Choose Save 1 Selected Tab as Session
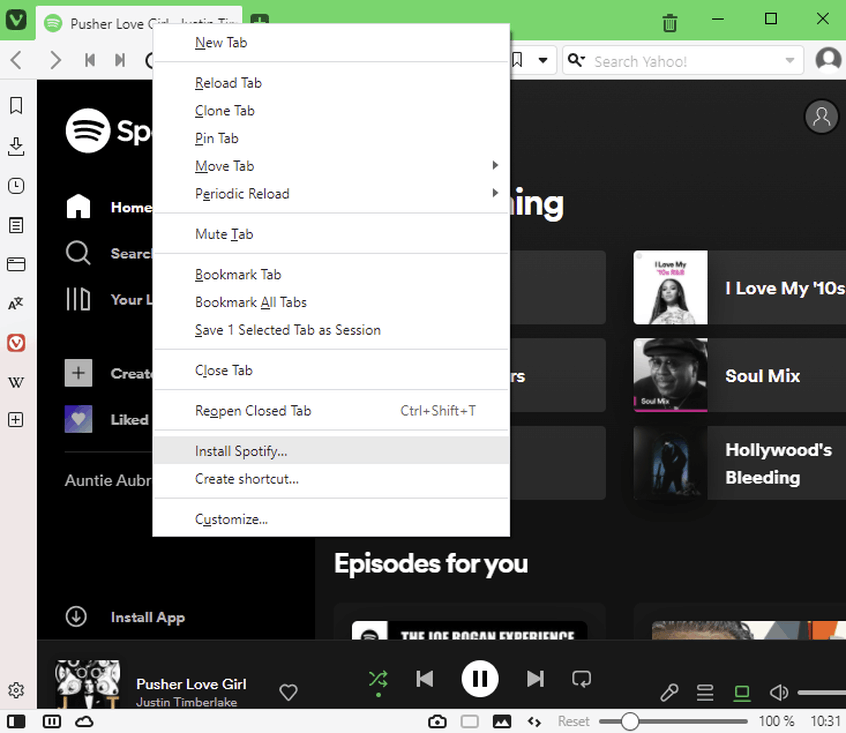The image size is (846, 733). 331,330
